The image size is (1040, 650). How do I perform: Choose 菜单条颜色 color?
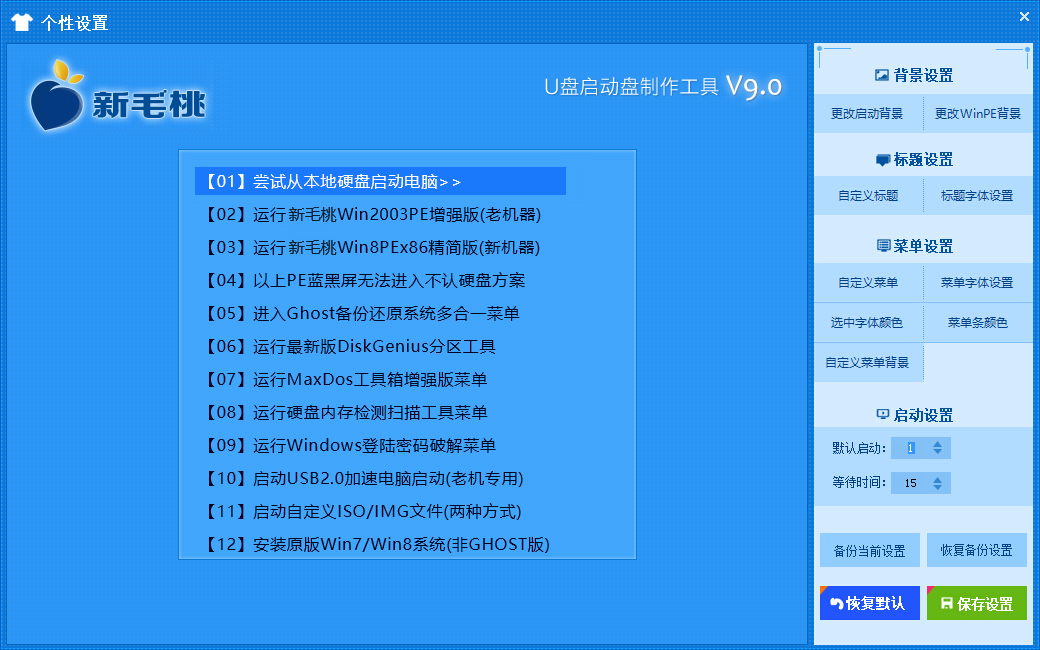point(978,323)
